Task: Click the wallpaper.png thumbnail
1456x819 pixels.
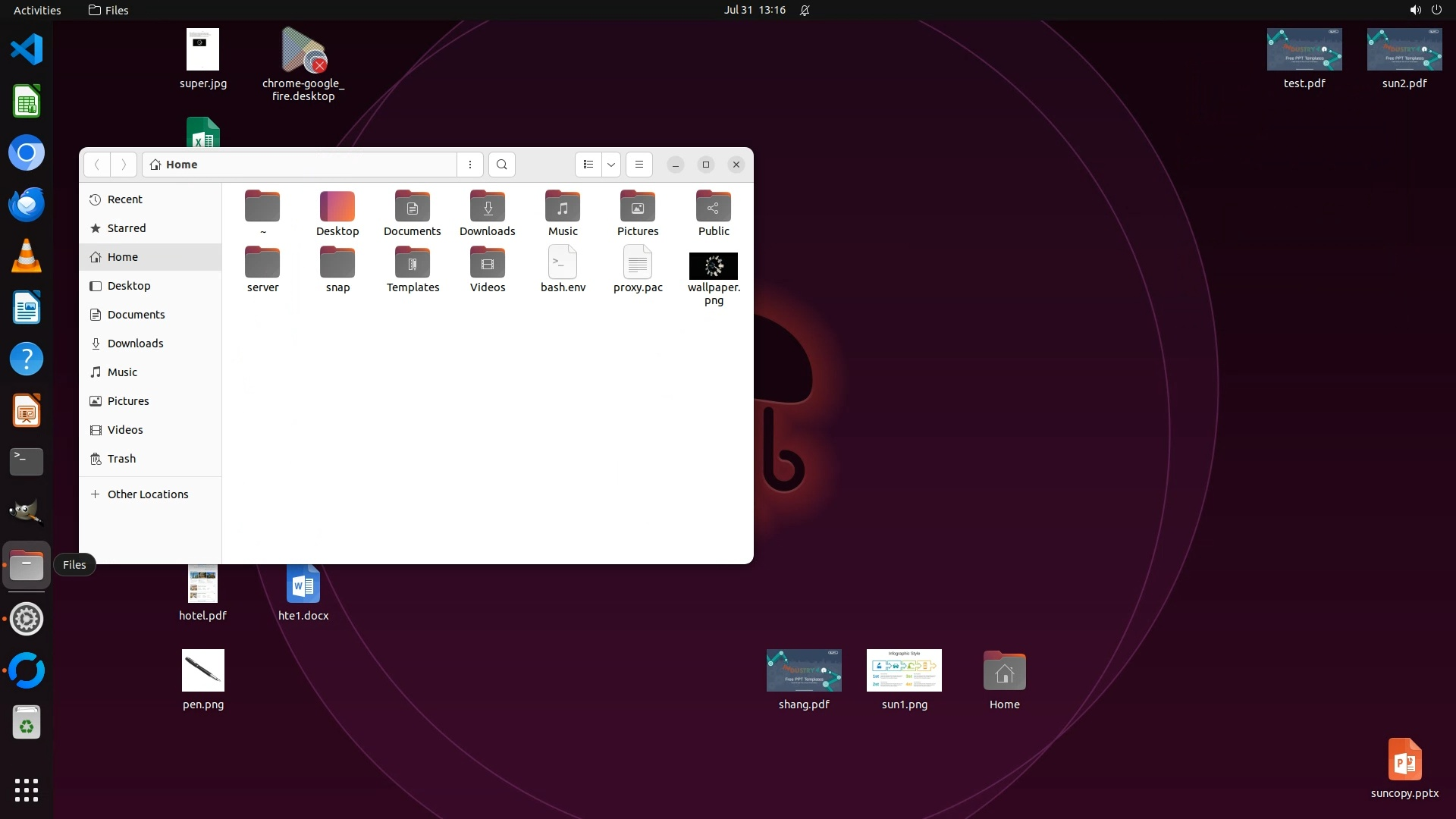Action: pyautogui.click(x=713, y=266)
